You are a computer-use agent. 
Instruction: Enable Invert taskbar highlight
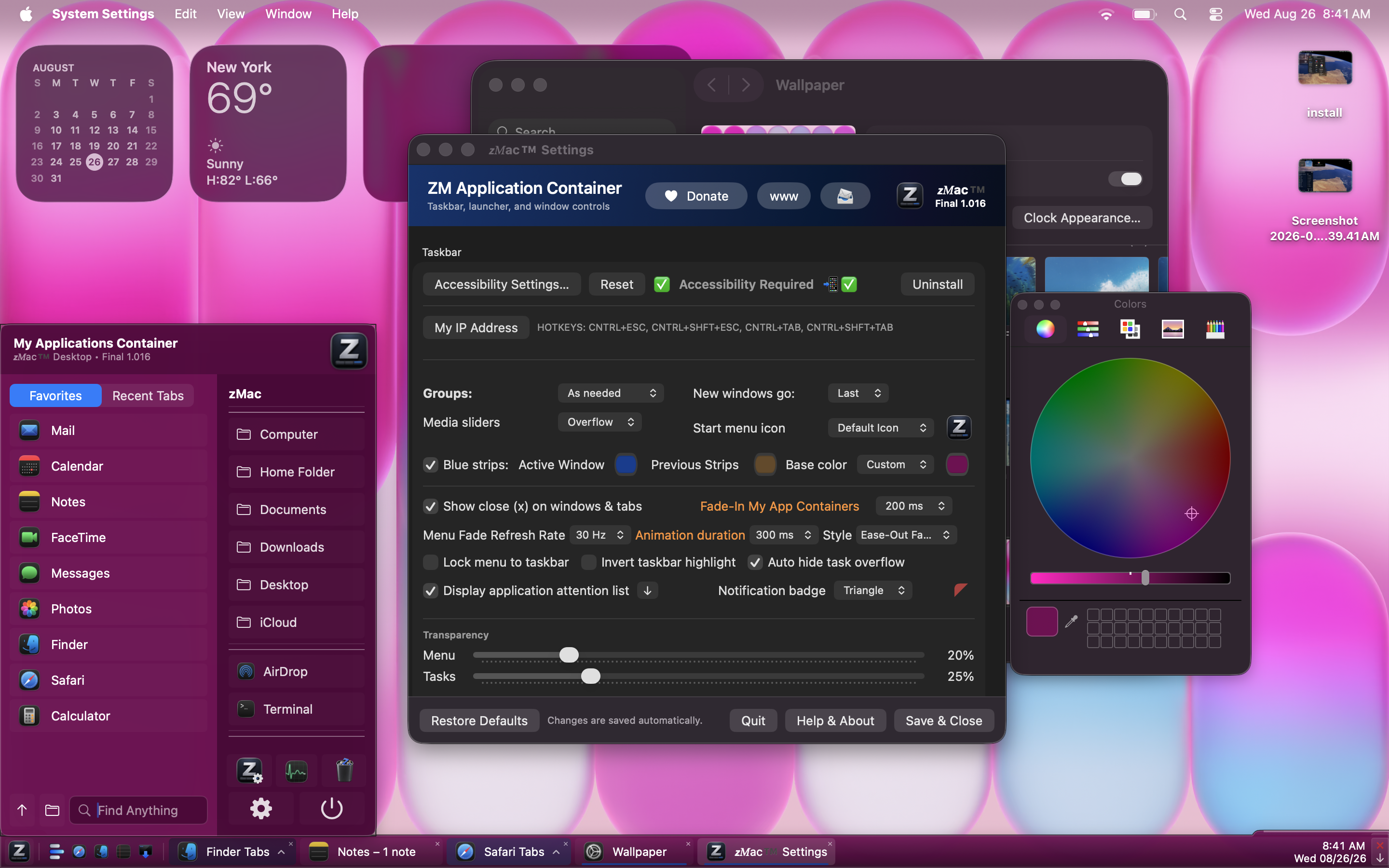(588, 563)
